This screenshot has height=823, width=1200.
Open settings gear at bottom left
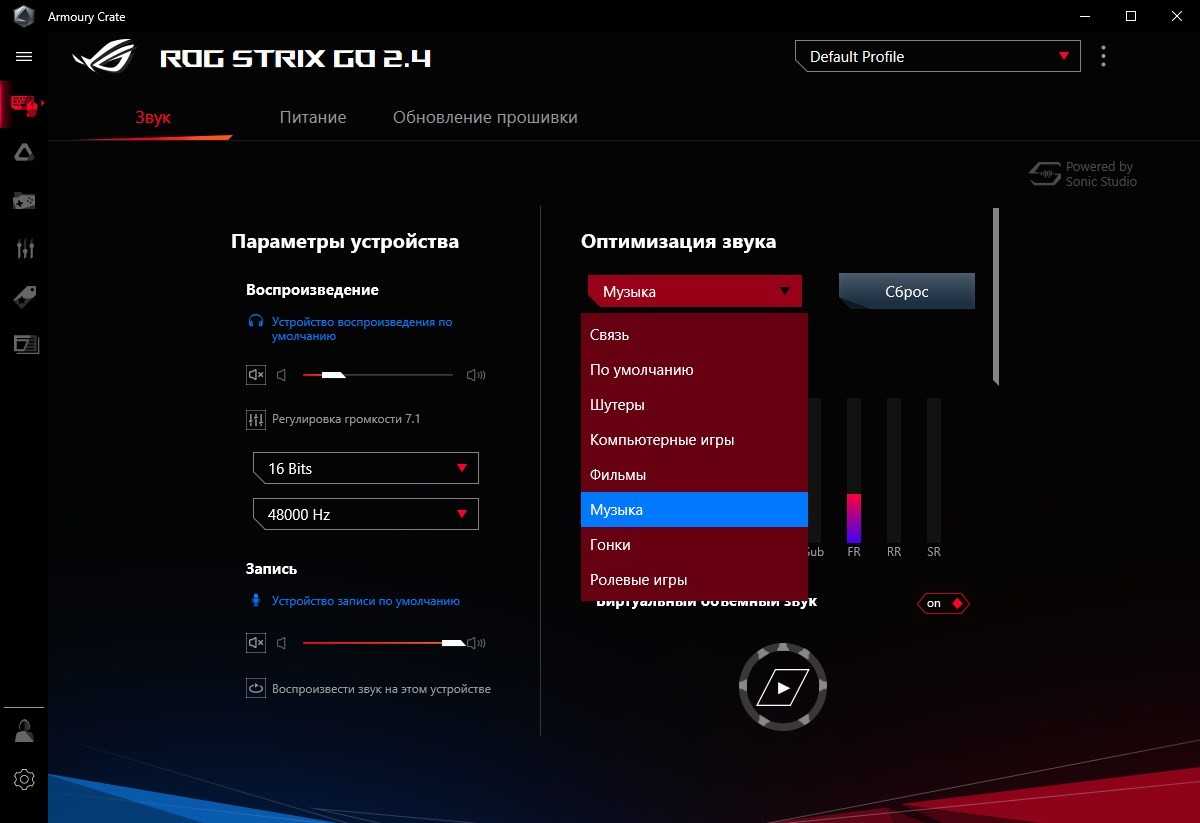(24, 779)
